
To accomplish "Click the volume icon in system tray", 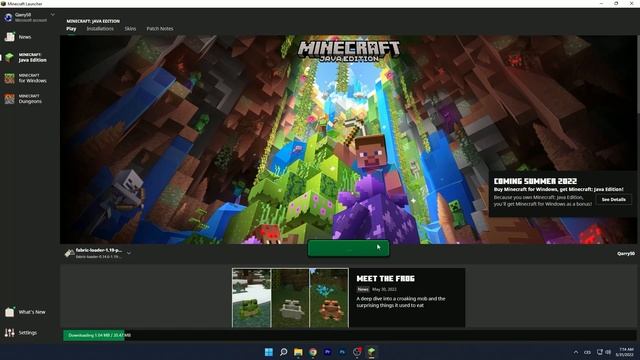I will tap(608, 352).
